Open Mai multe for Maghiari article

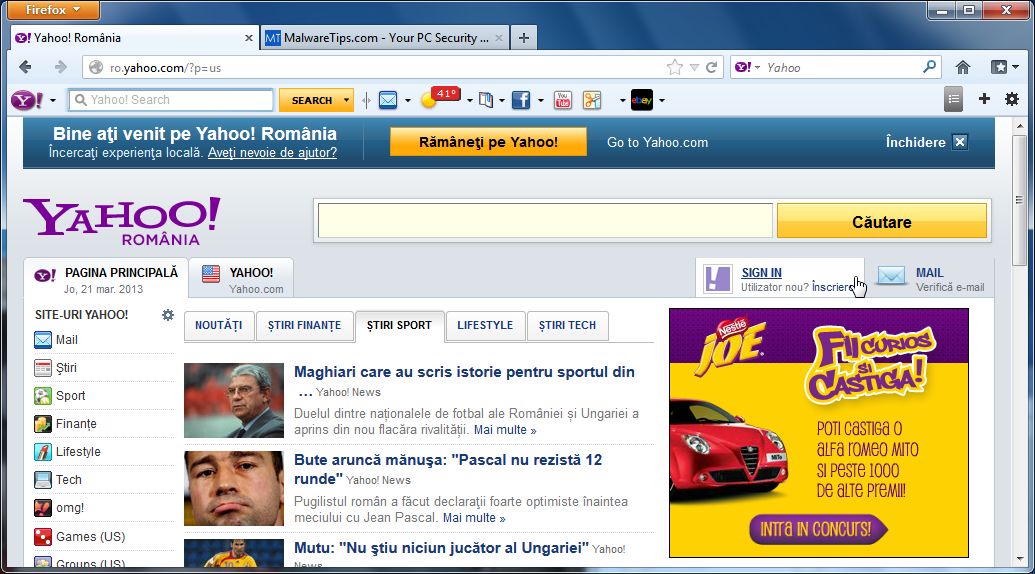pos(505,430)
